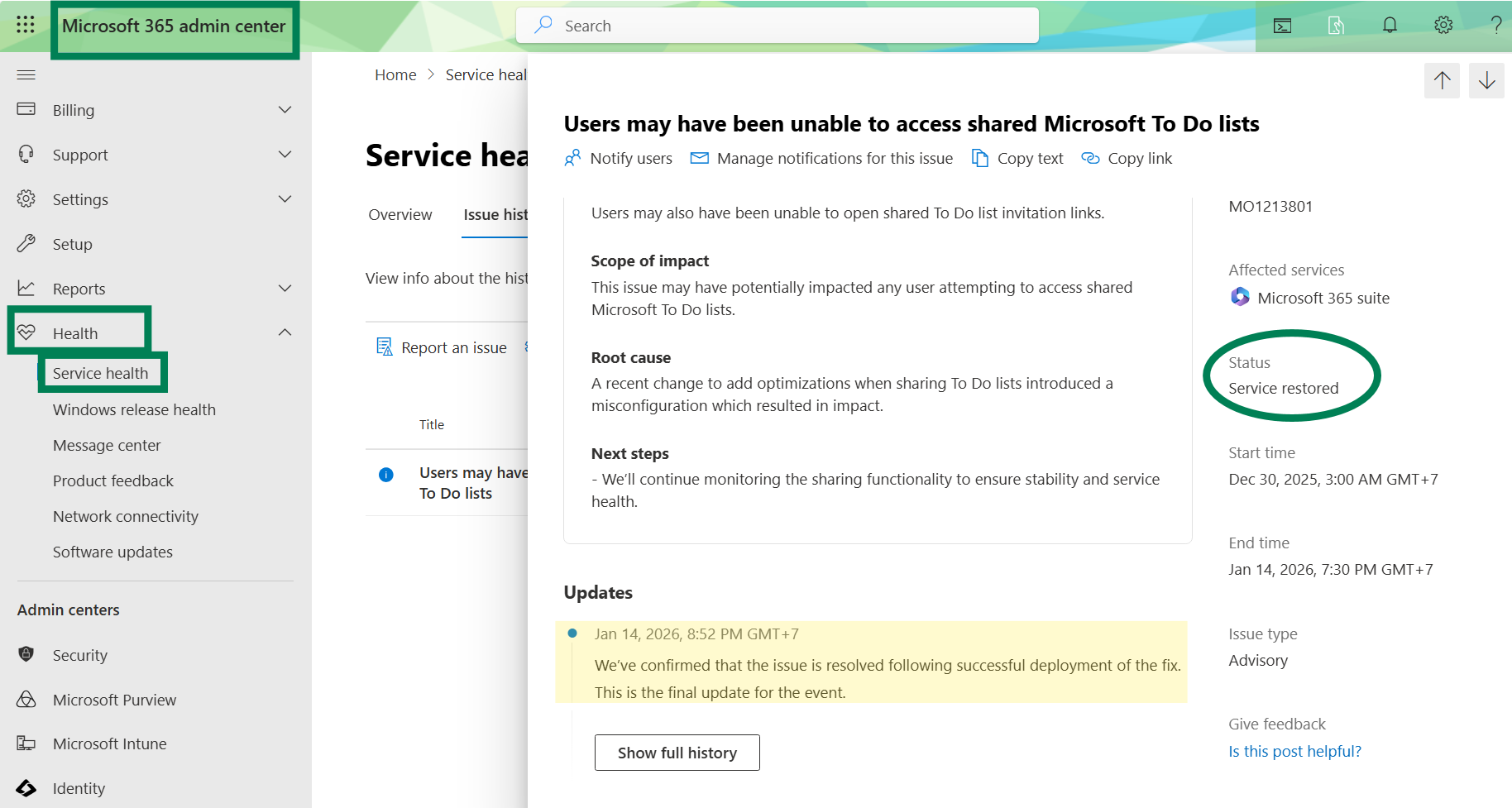Click the info icon beside the To Do issue
The image size is (1512, 808).
(x=385, y=474)
